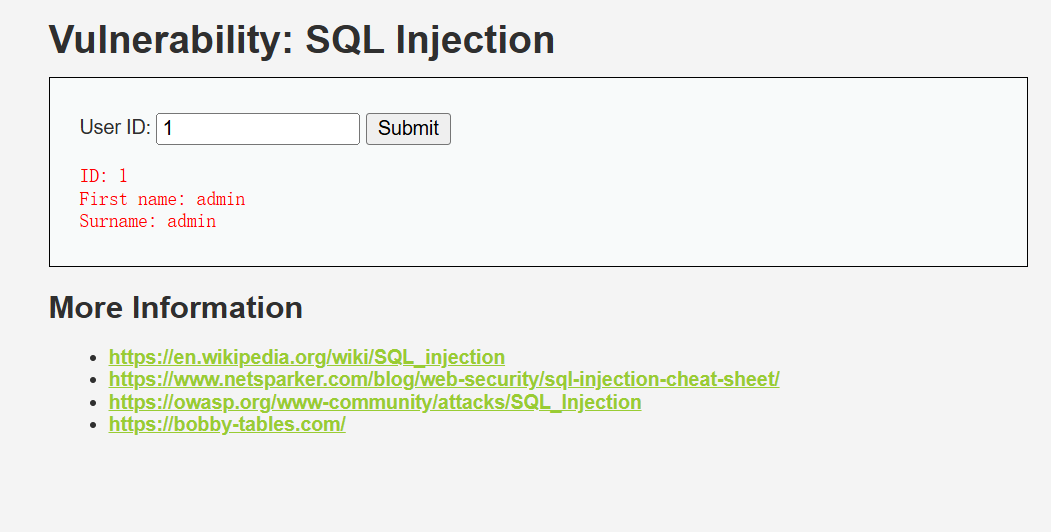Click the blank area to the right of the Submit button
The image size is (1051, 532).
click(x=737, y=129)
